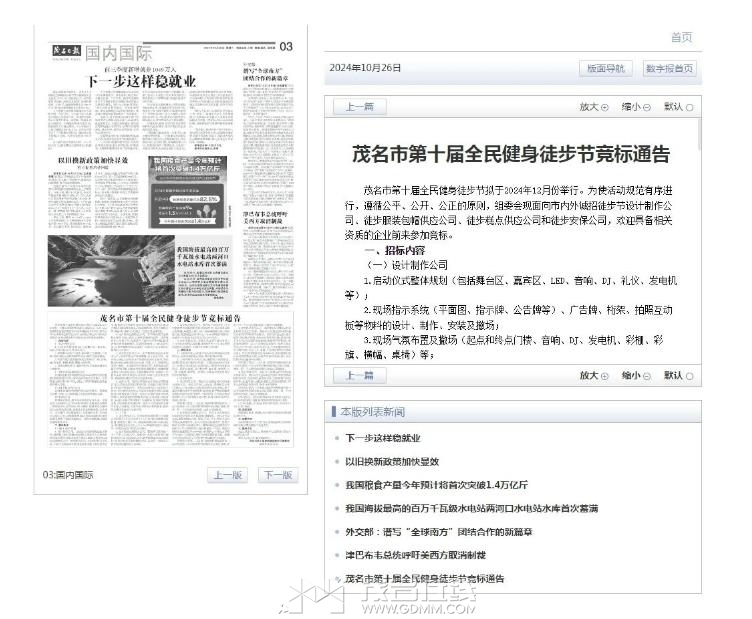The width and height of the screenshot is (752, 619).
Task: Enlarge text with the top 放大 control
Action: point(594,107)
